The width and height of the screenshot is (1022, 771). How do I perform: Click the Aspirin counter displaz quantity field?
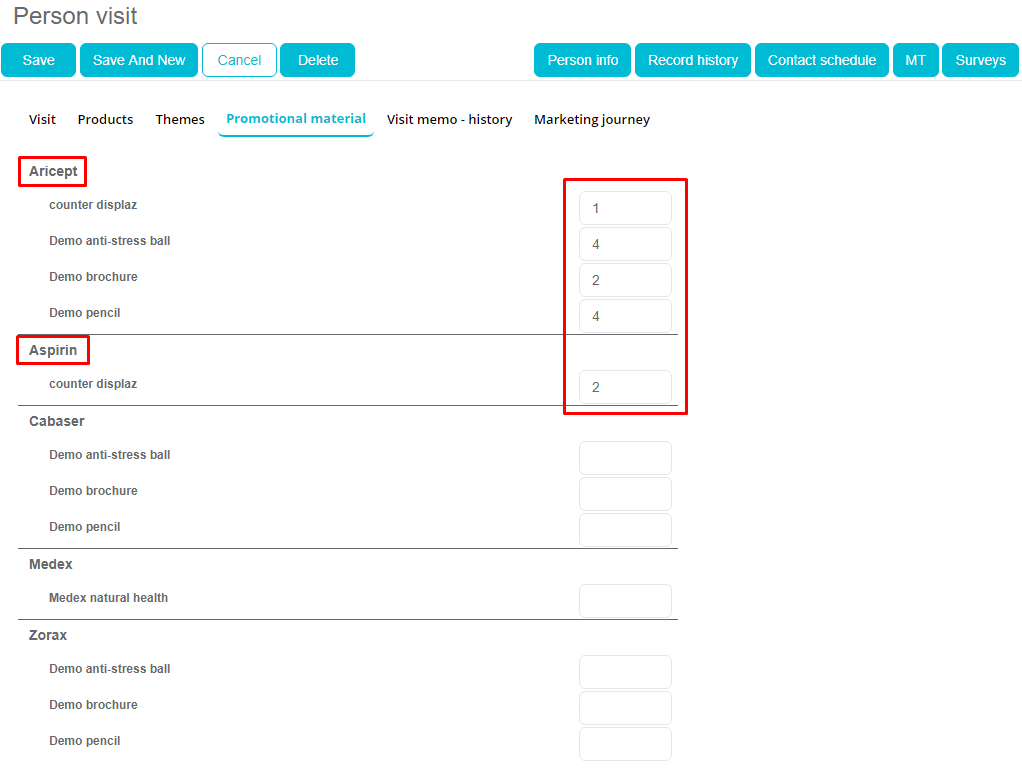pyautogui.click(x=625, y=387)
